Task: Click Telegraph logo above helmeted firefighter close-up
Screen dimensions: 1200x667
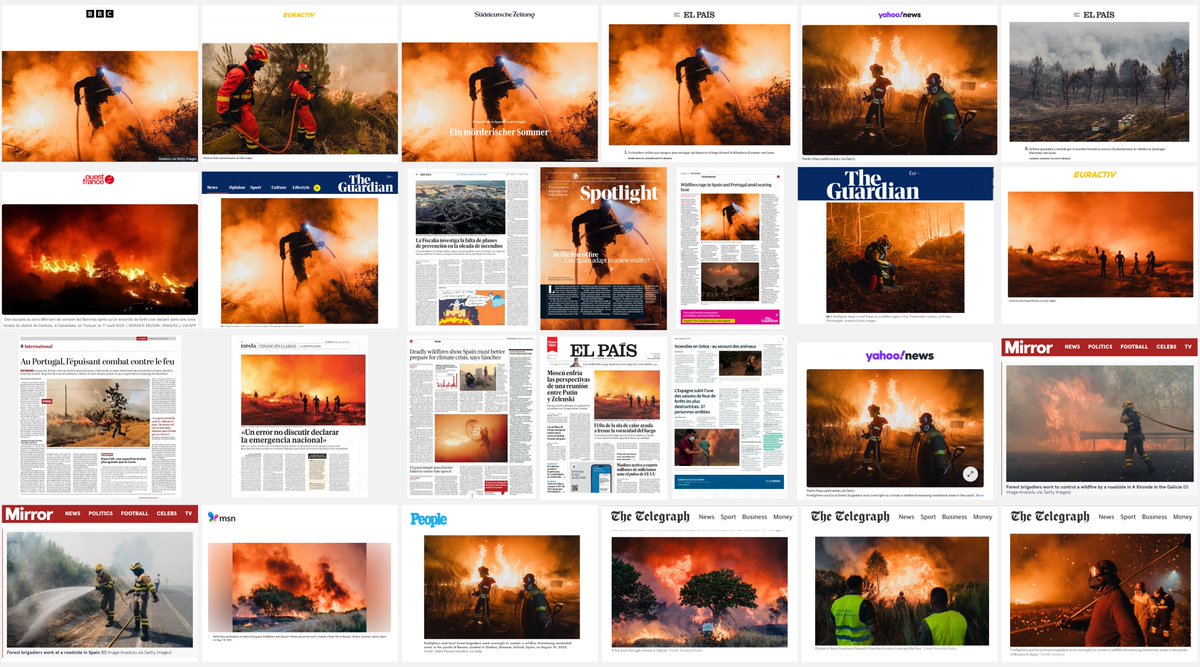Action: [1050, 517]
